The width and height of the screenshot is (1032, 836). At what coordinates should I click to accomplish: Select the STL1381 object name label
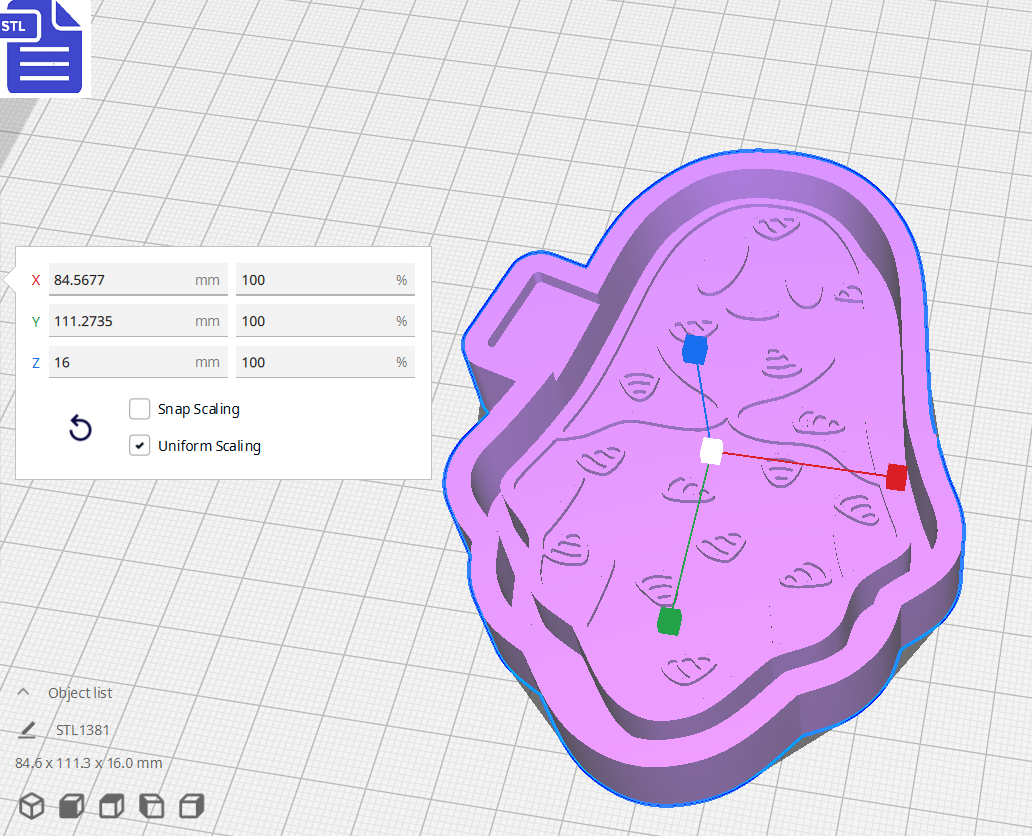[83, 730]
